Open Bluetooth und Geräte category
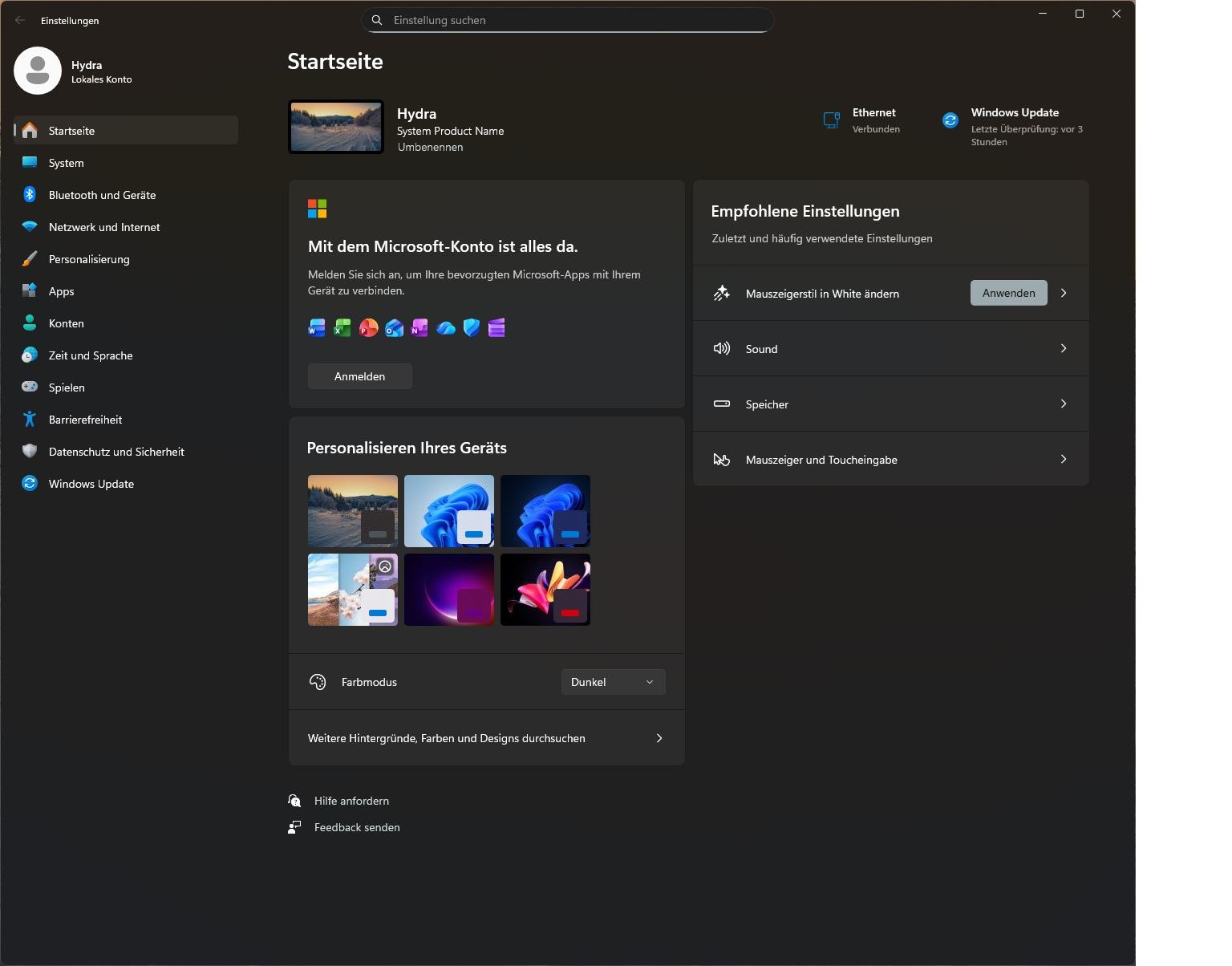Screen dimensions: 1232x966 tap(126, 194)
